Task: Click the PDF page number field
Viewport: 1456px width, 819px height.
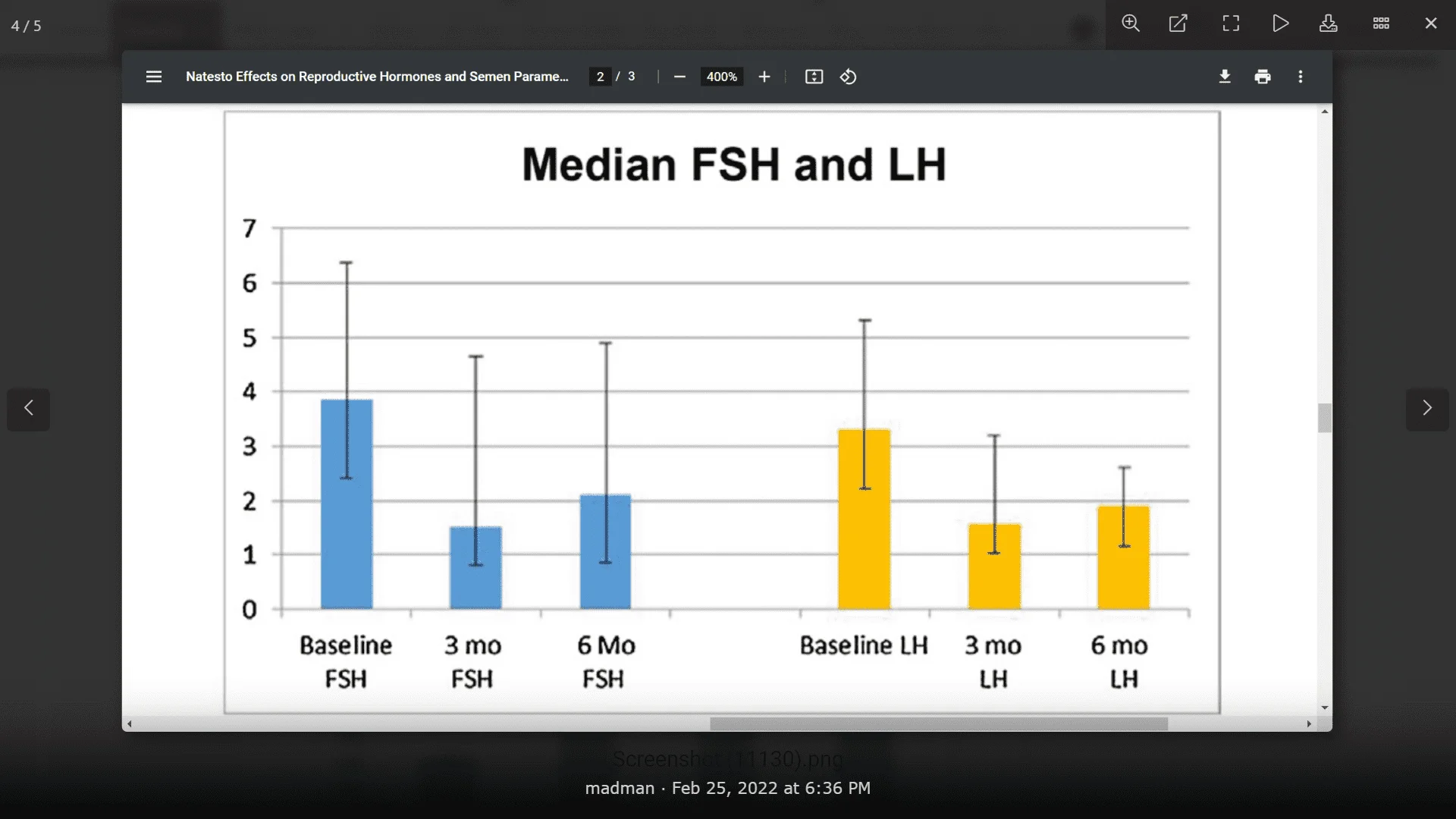Action: pos(600,77)
